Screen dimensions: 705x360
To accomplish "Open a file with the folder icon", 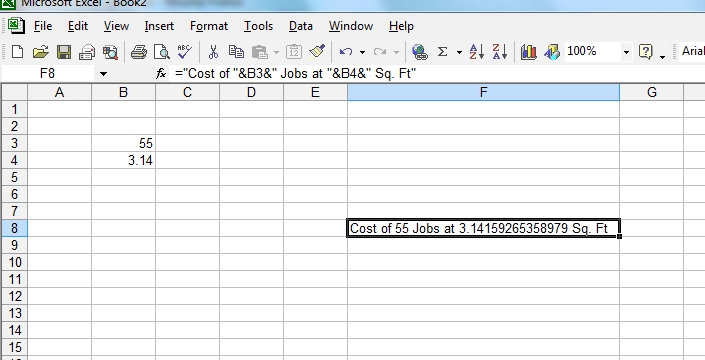I will tap(40, 52).
